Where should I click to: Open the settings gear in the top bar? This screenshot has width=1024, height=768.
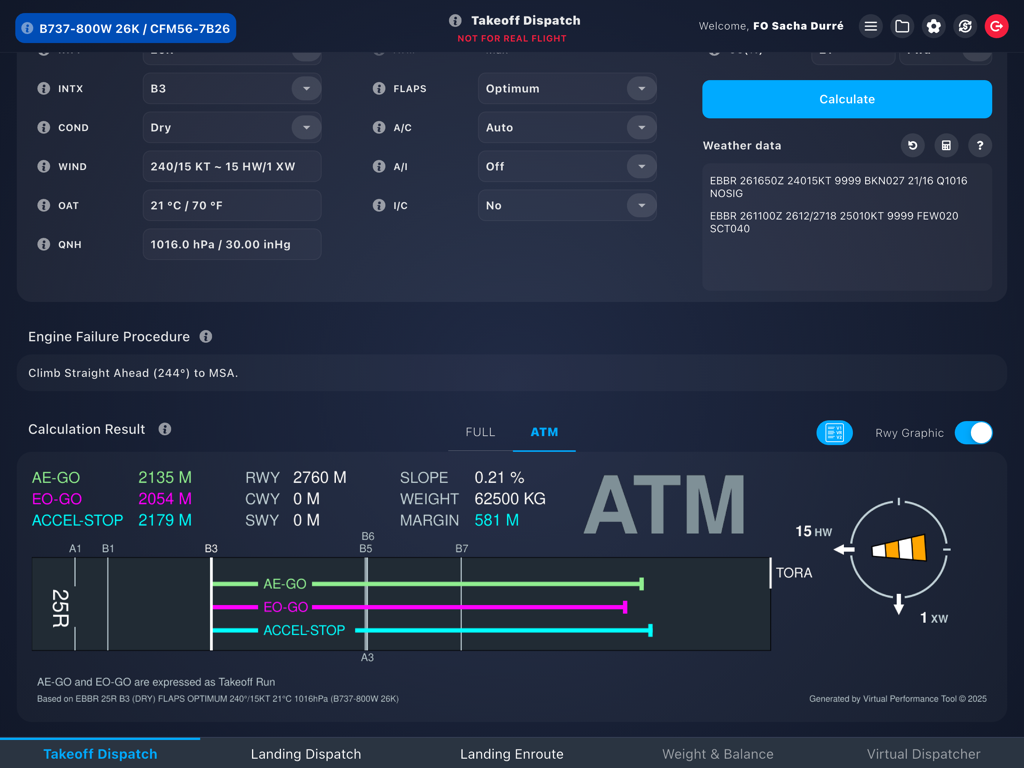click(933, 25)
